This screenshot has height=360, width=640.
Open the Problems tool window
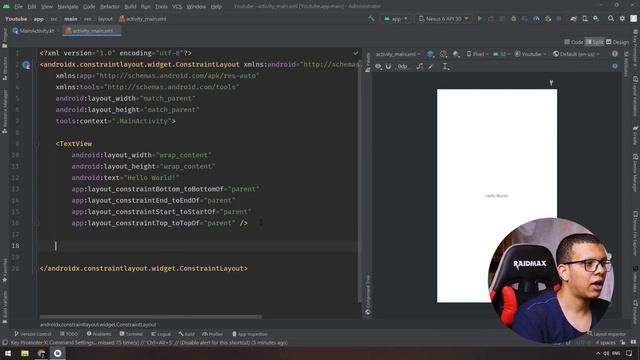[x=99, y=334]
